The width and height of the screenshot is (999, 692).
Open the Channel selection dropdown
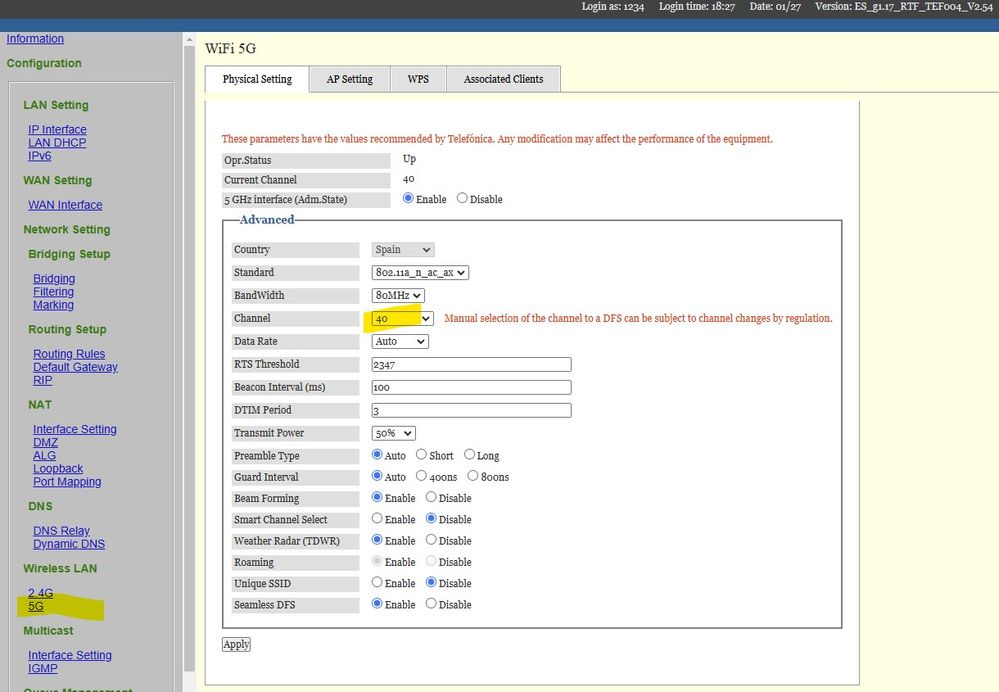pyautogui.click(x=402, y=318)
